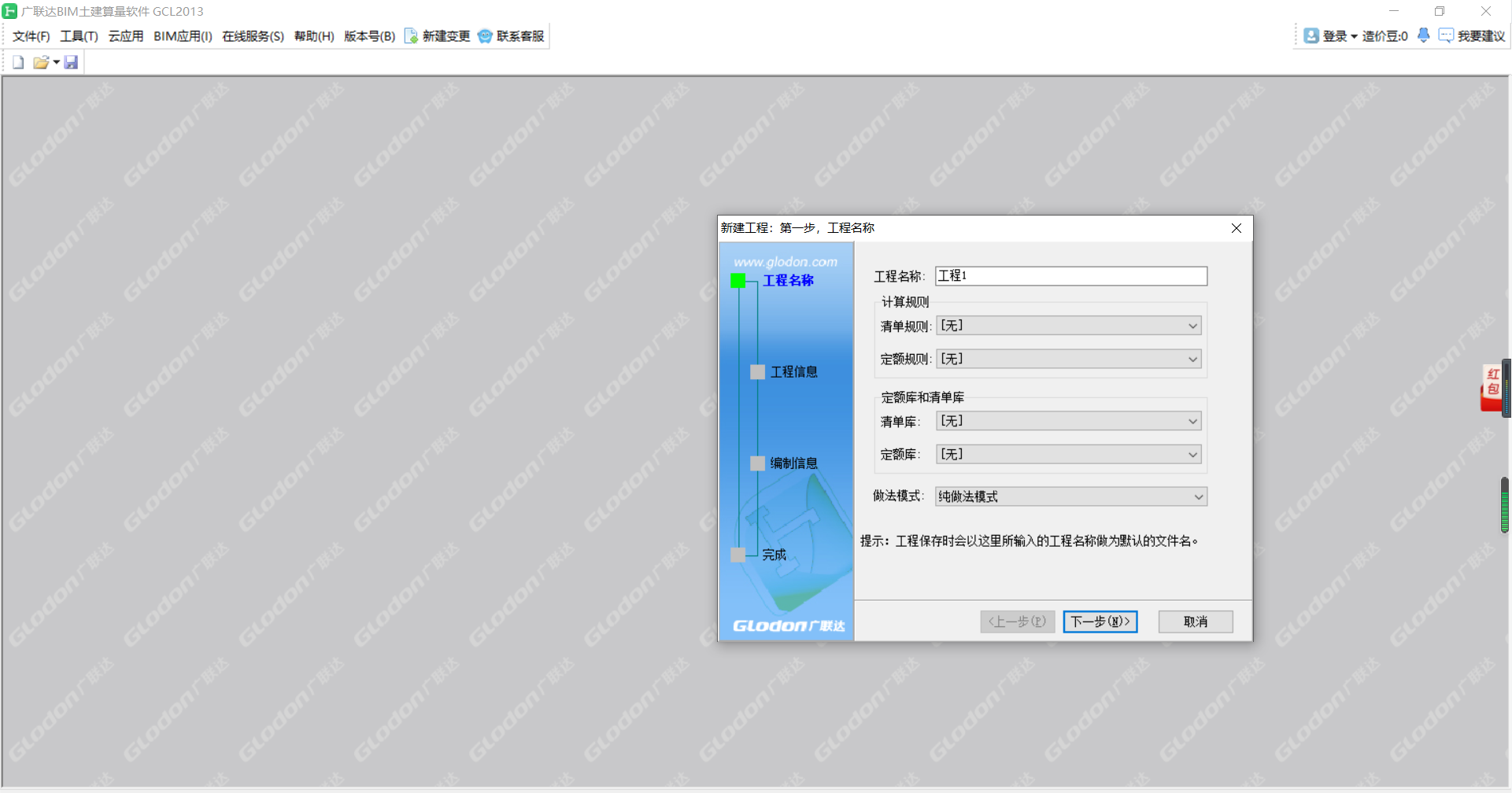Click the 新建变更 toolbar icon
1512x793 pixels.
[411, 36]
